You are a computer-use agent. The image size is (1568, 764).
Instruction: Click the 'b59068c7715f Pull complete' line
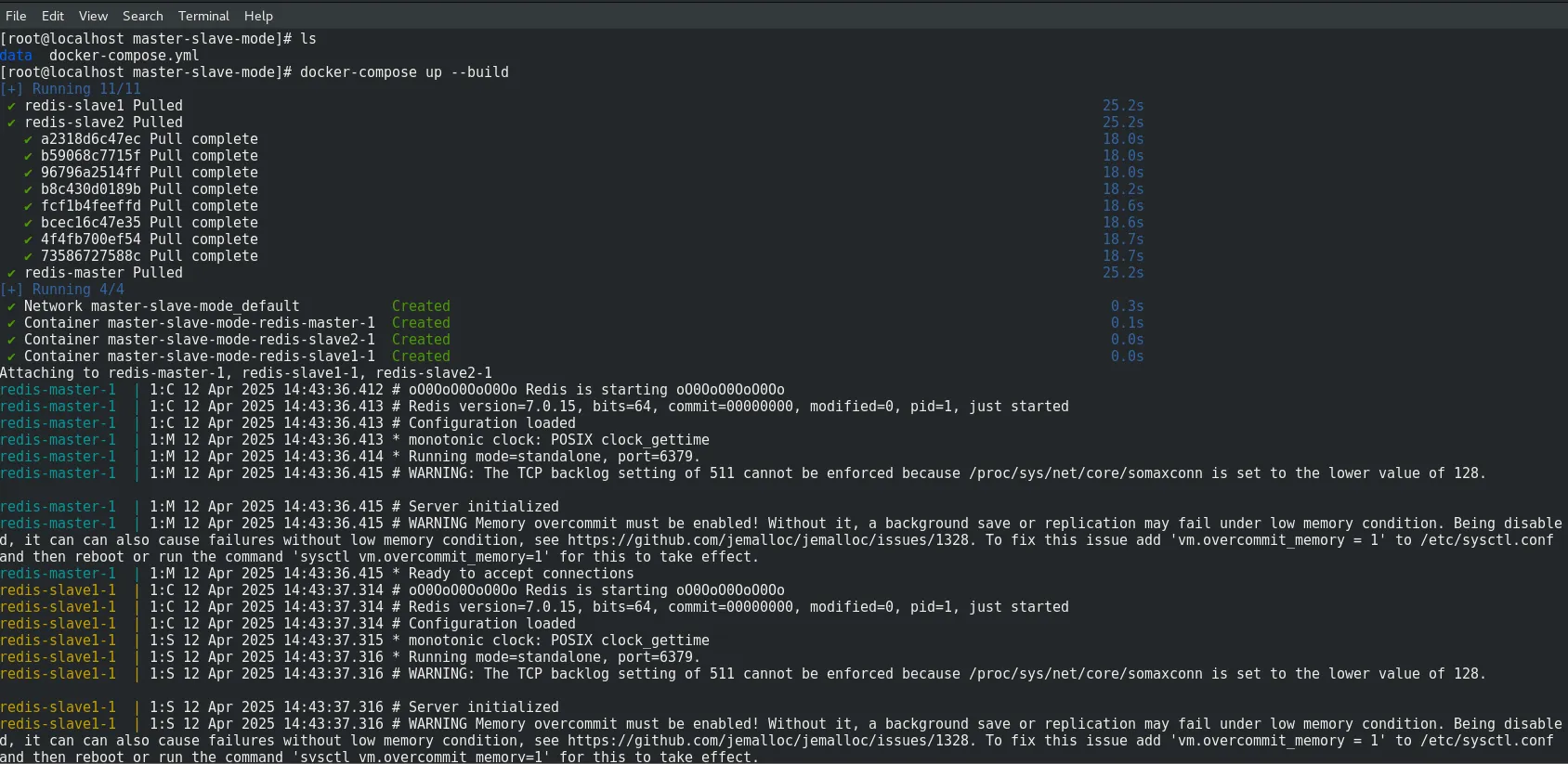141,156
